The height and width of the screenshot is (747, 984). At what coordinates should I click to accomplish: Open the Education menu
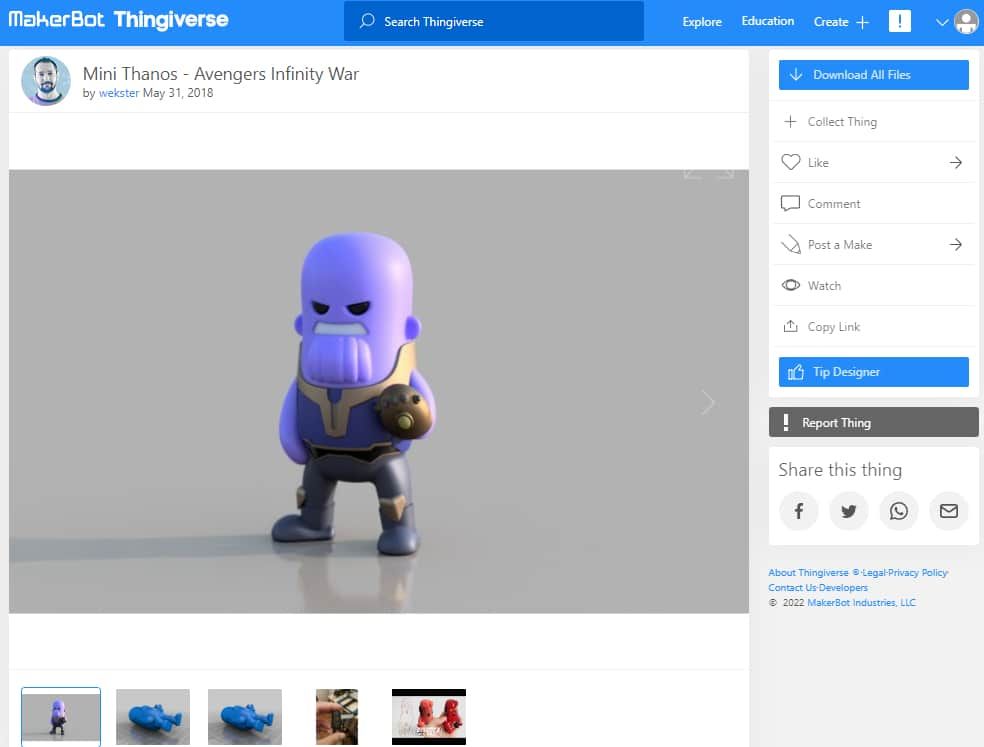[x=767, y=20]
